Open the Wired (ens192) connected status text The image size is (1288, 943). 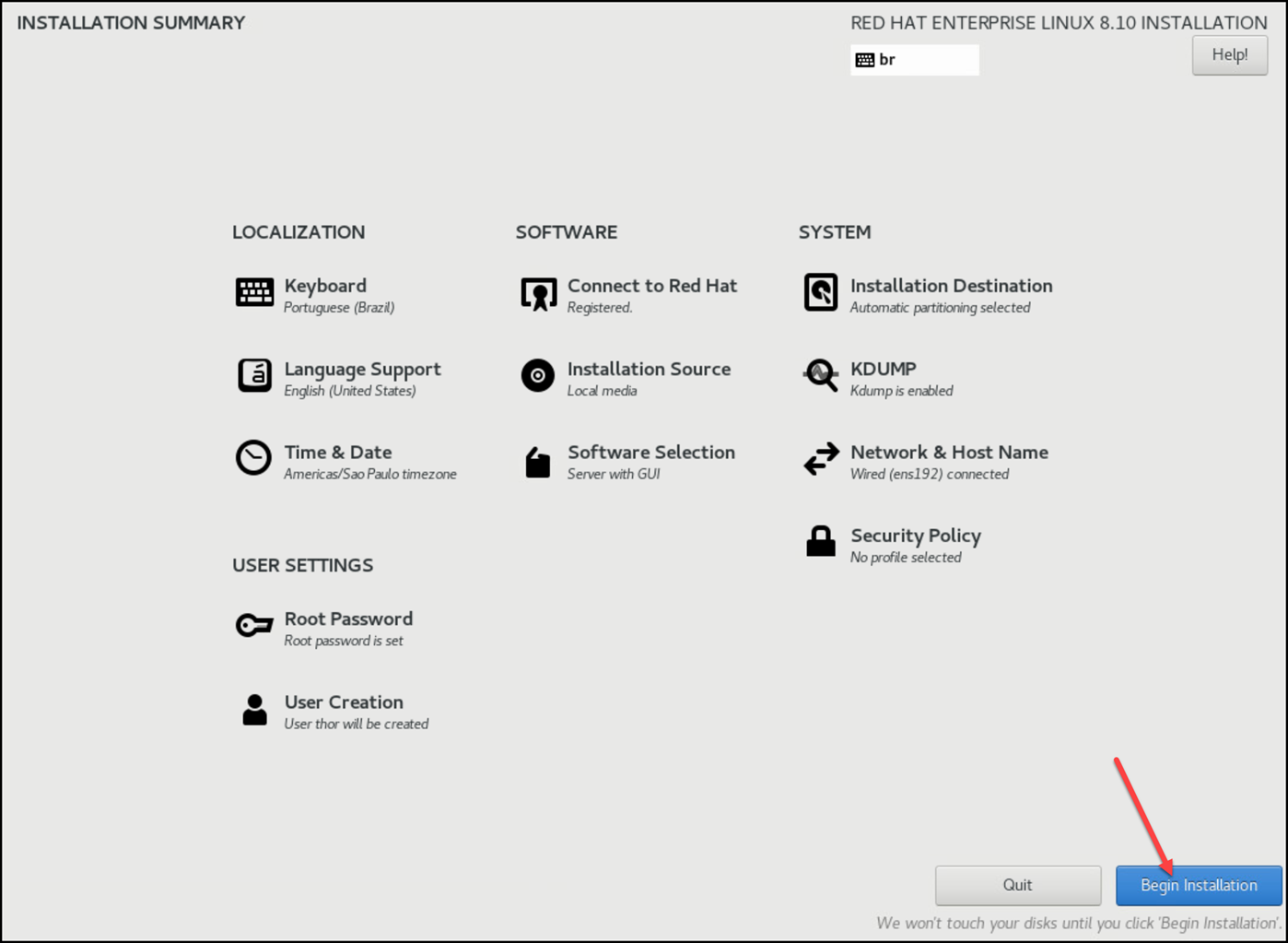[x=929, y=475]
